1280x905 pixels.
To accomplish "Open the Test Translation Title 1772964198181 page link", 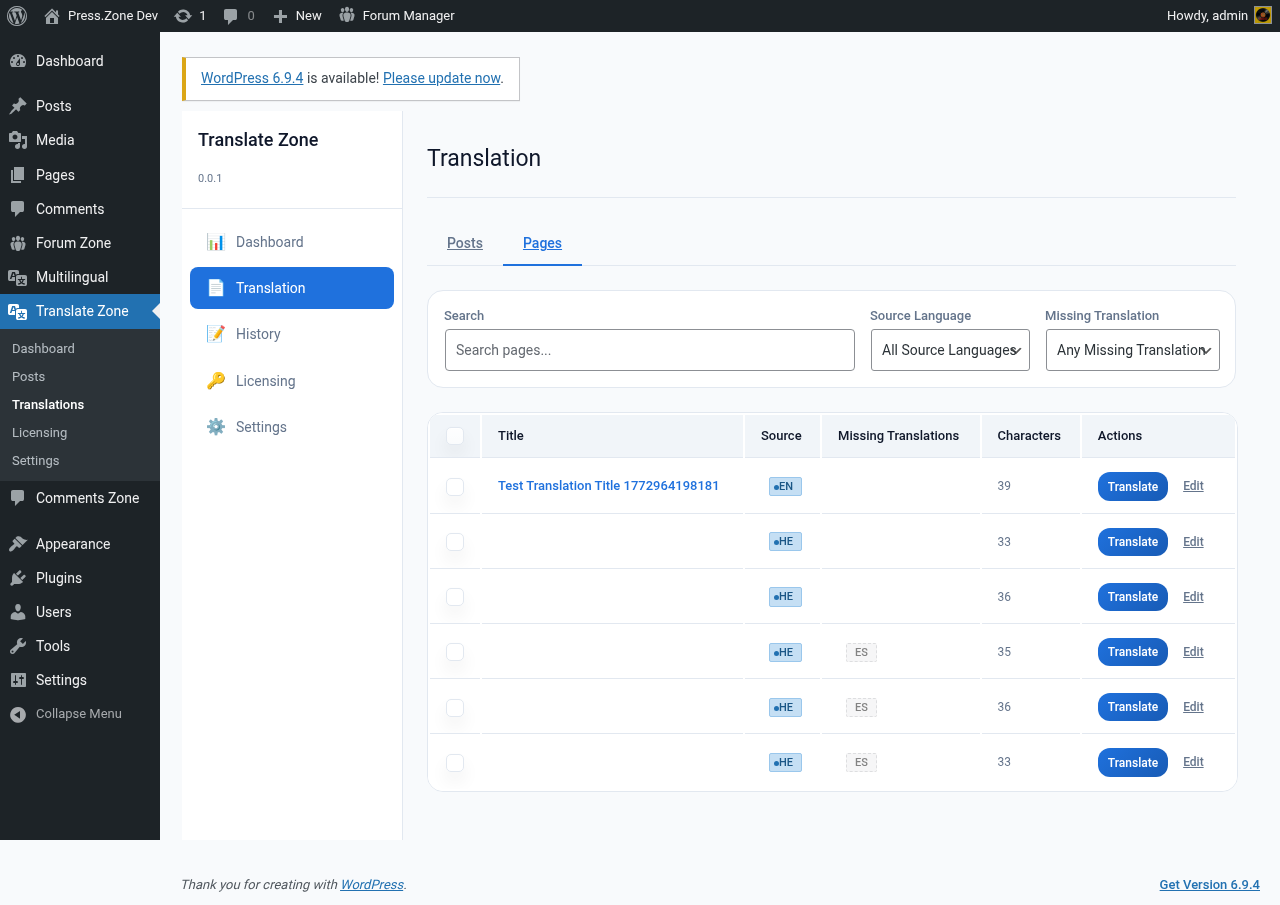I will click(x=608, y=486).
